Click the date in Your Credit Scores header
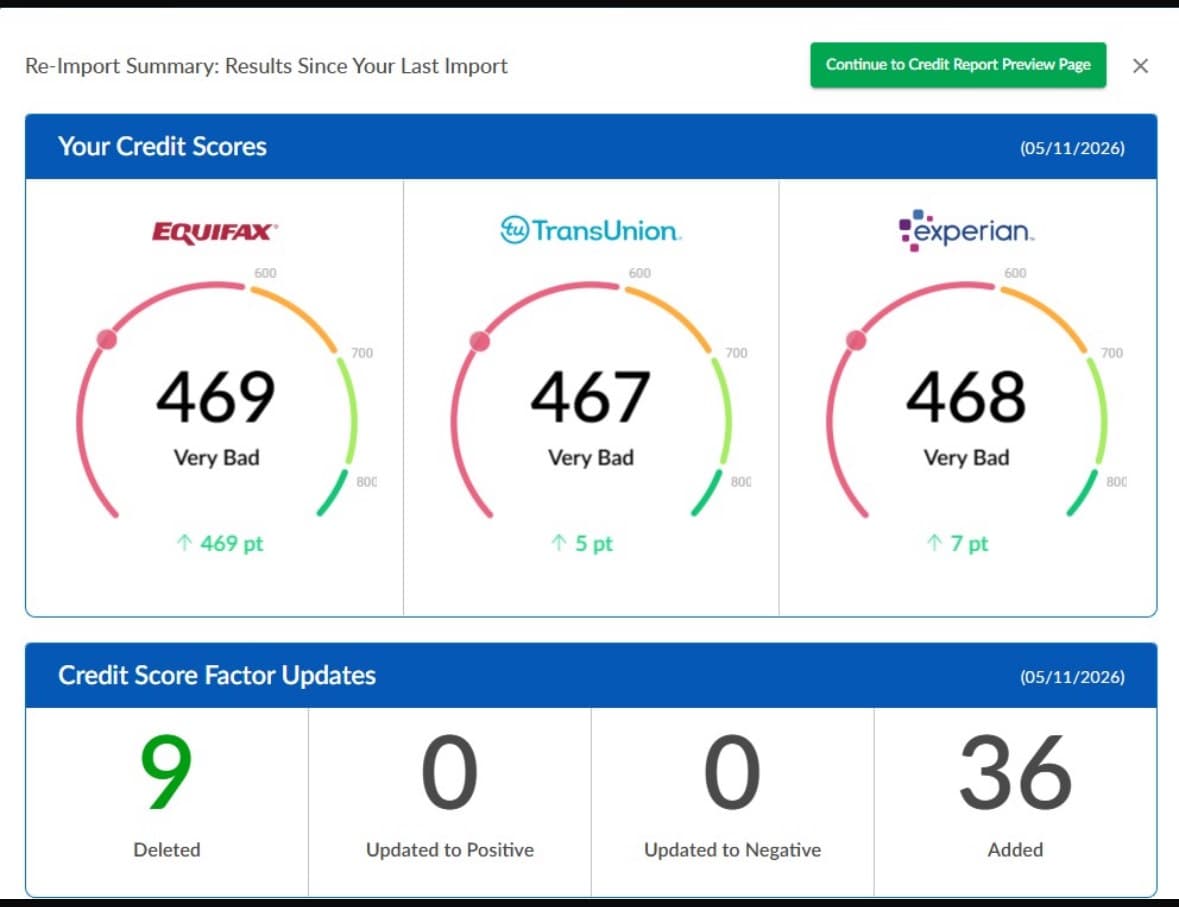This screenshot has width=1179, height=907. 1072,147
